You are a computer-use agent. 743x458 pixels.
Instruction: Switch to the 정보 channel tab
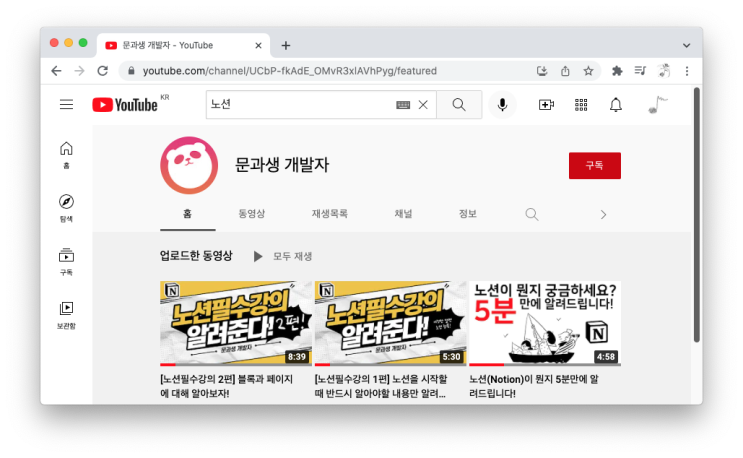[x=468, y=214]
